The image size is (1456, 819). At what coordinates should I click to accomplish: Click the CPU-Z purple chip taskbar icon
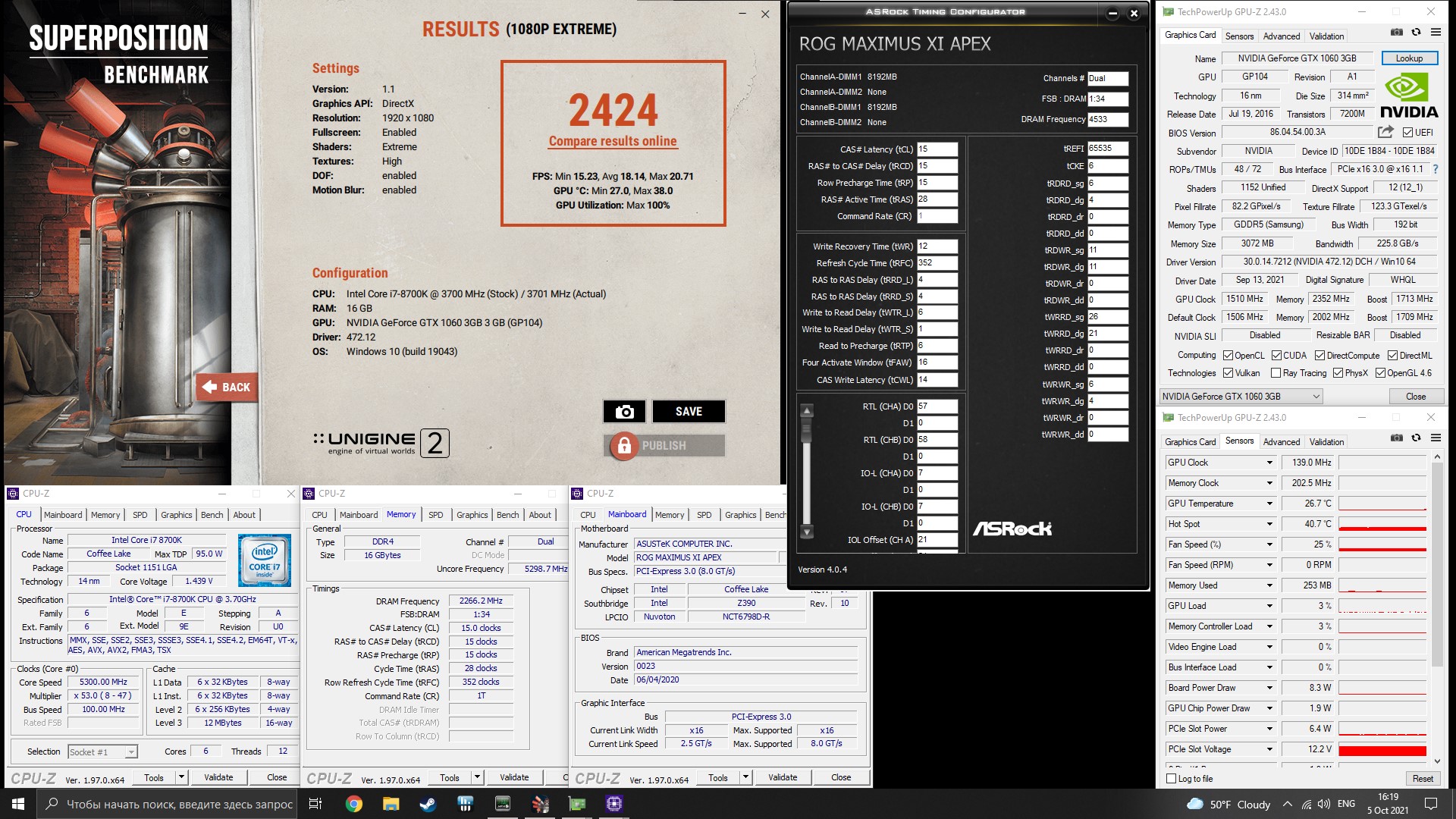(x=614, y=804)
